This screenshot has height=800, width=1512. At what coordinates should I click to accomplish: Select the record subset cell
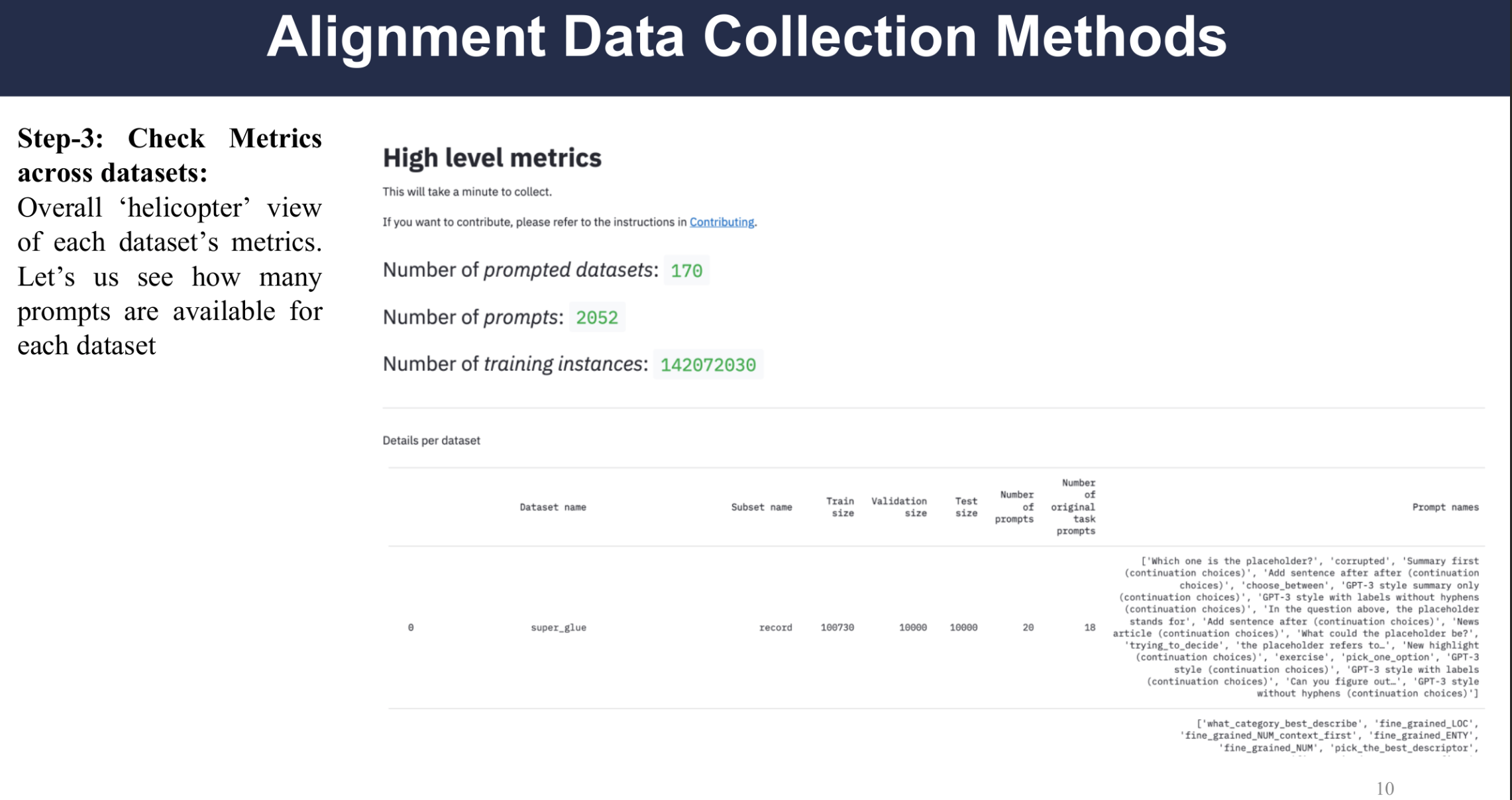click(x=775, y=627)
